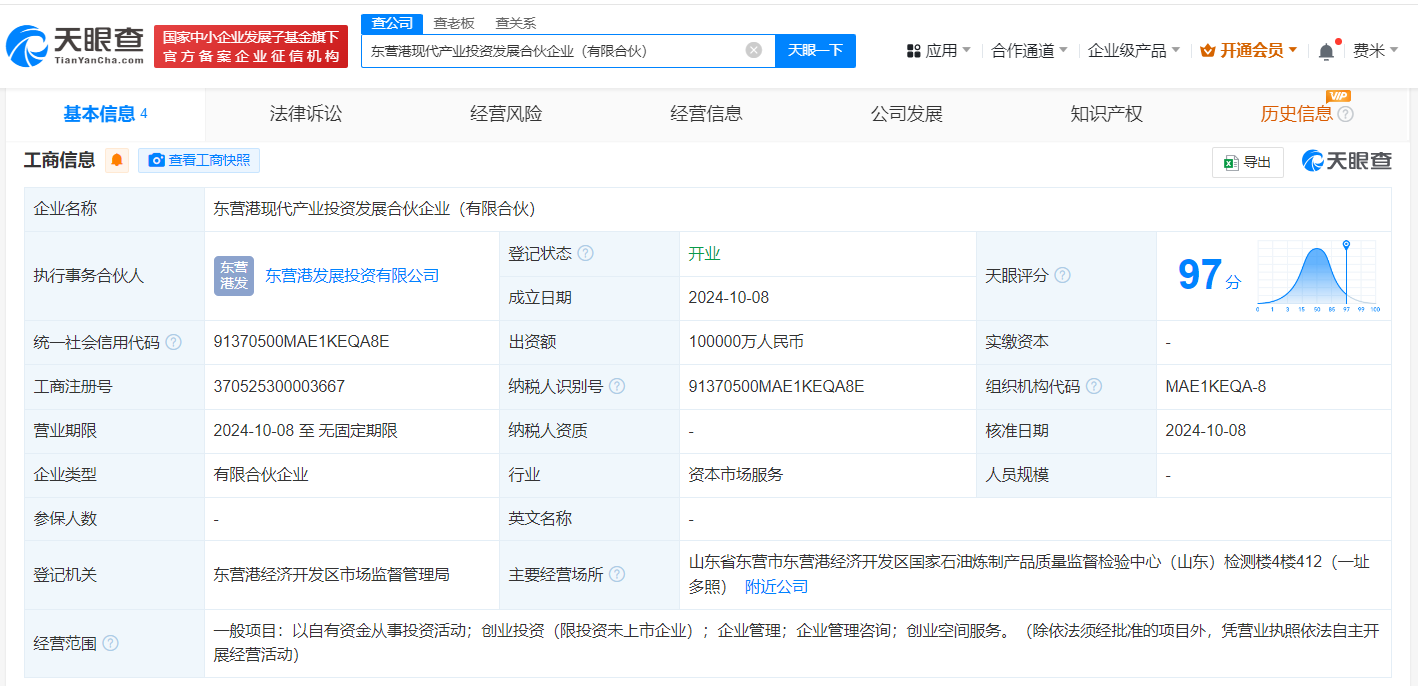The image size is (1418, 686).
Task: Switch to the 法律诉讼 tab
Action: [x=308, y=114]
